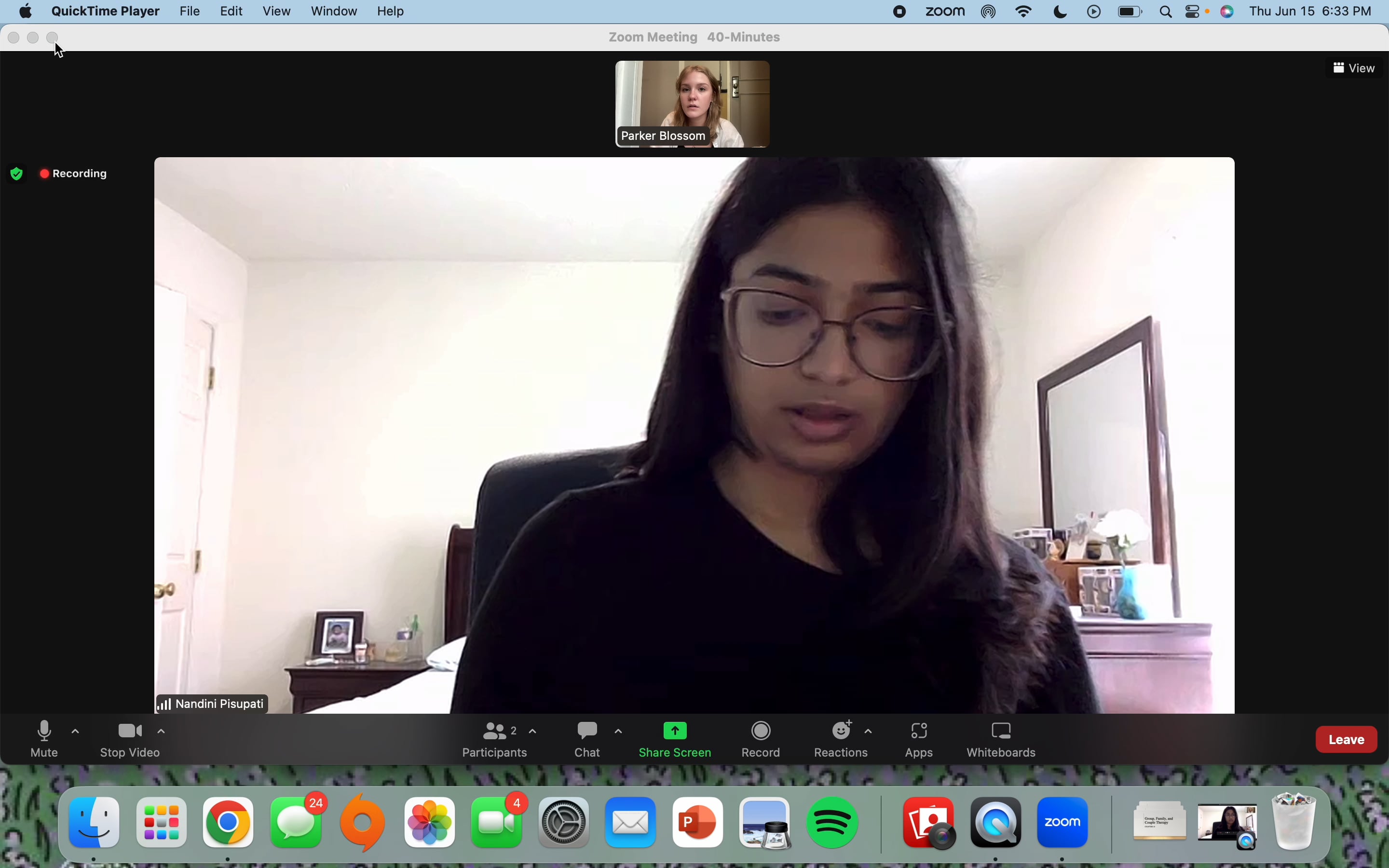Open video options arrow beside Stop Video
This screenshot has height=868, width=1389.
point(162,732)
